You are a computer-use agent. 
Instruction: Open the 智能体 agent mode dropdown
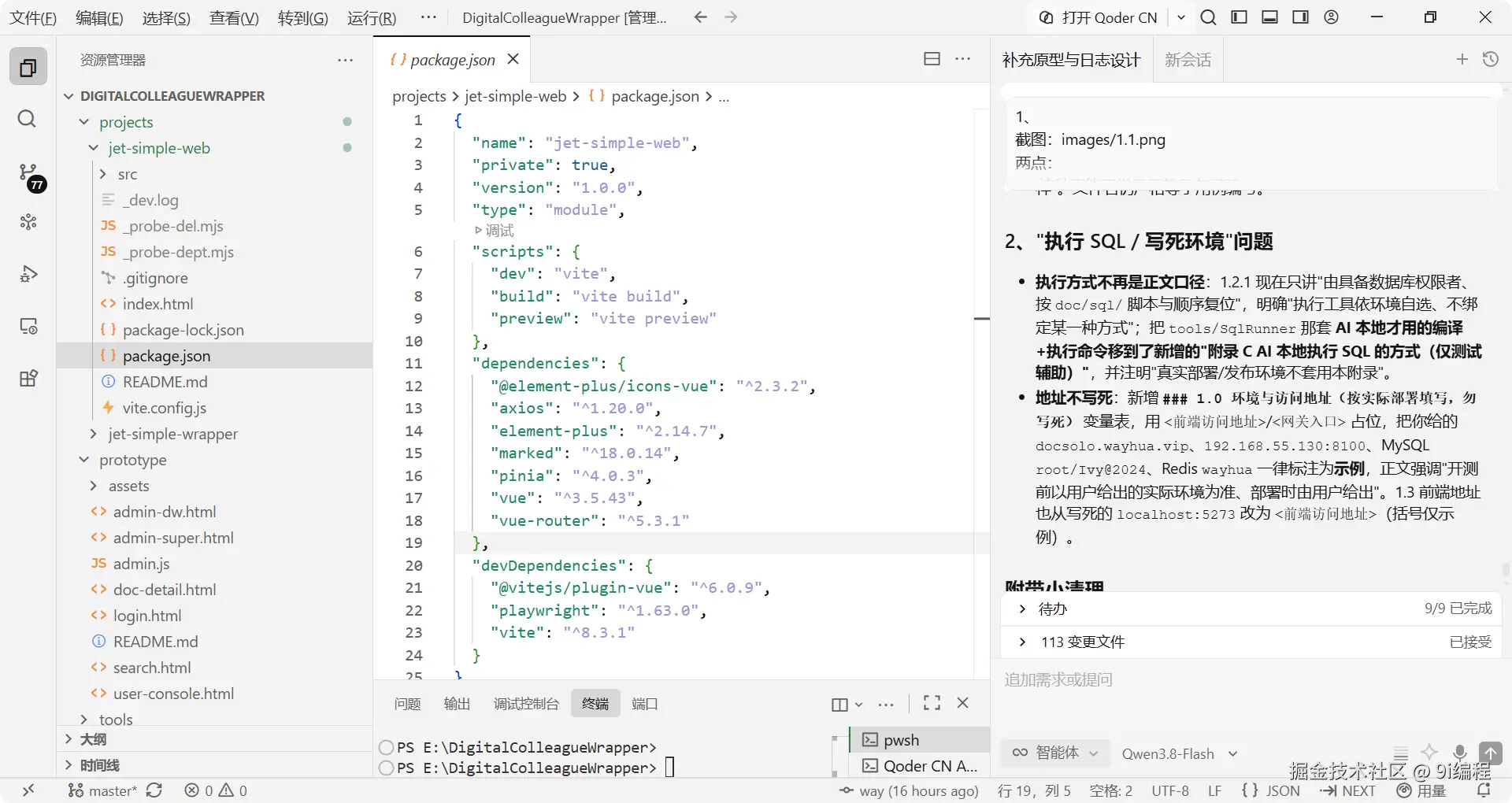(1055, 753)
